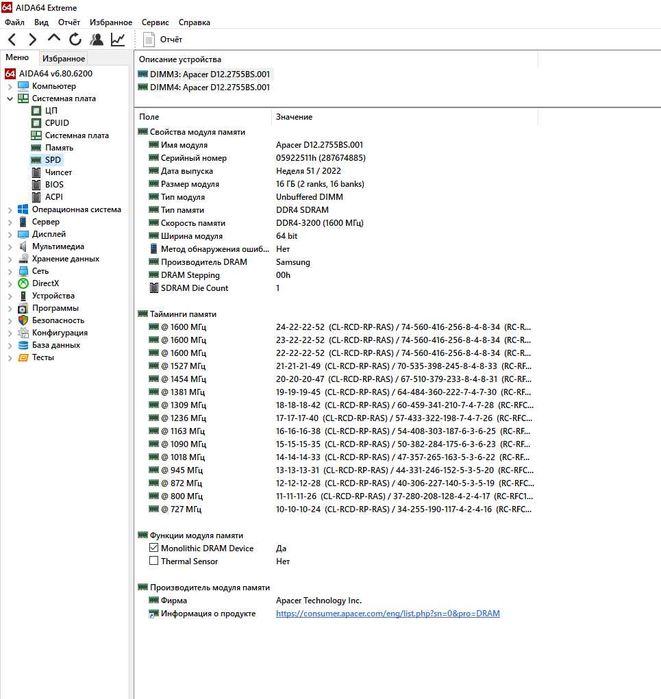661x699 pixels.
Task: Click the DirectX Xbox icon
Action: pyautogui.click(x=23, y=284)
